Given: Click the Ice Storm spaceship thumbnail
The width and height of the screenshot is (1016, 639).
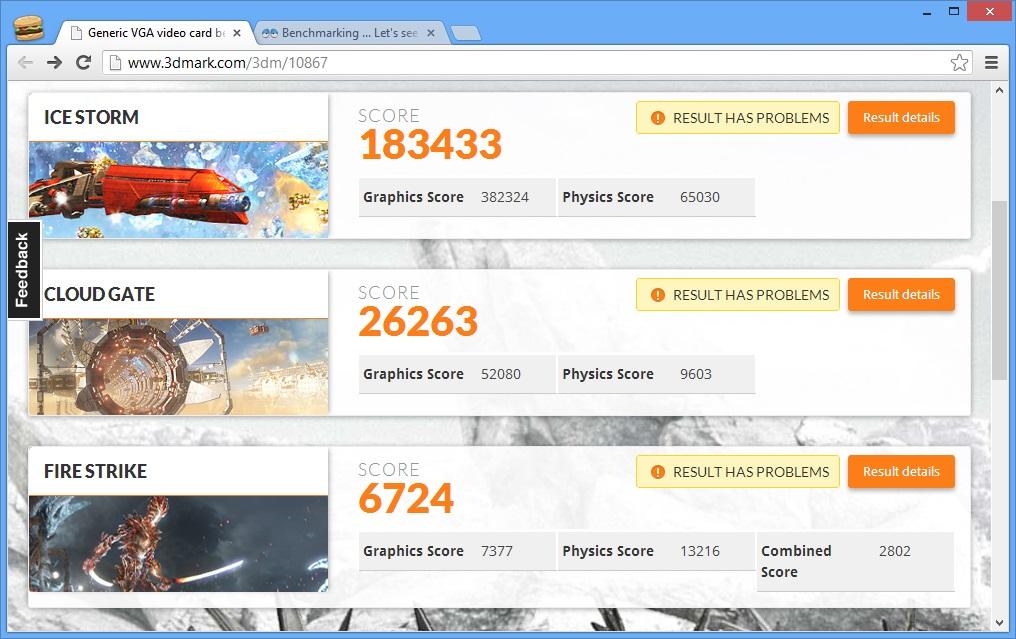Looking at the screenshot, I should pyautogui.click(x=178, y=189).
